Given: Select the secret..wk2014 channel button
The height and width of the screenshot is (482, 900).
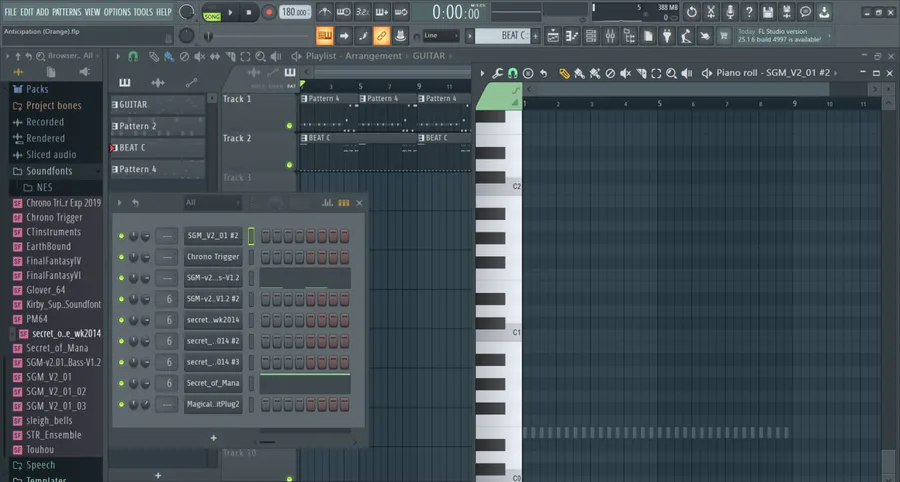Looking at the screenshot, I should pyautogui.click(x=213, y=320).
